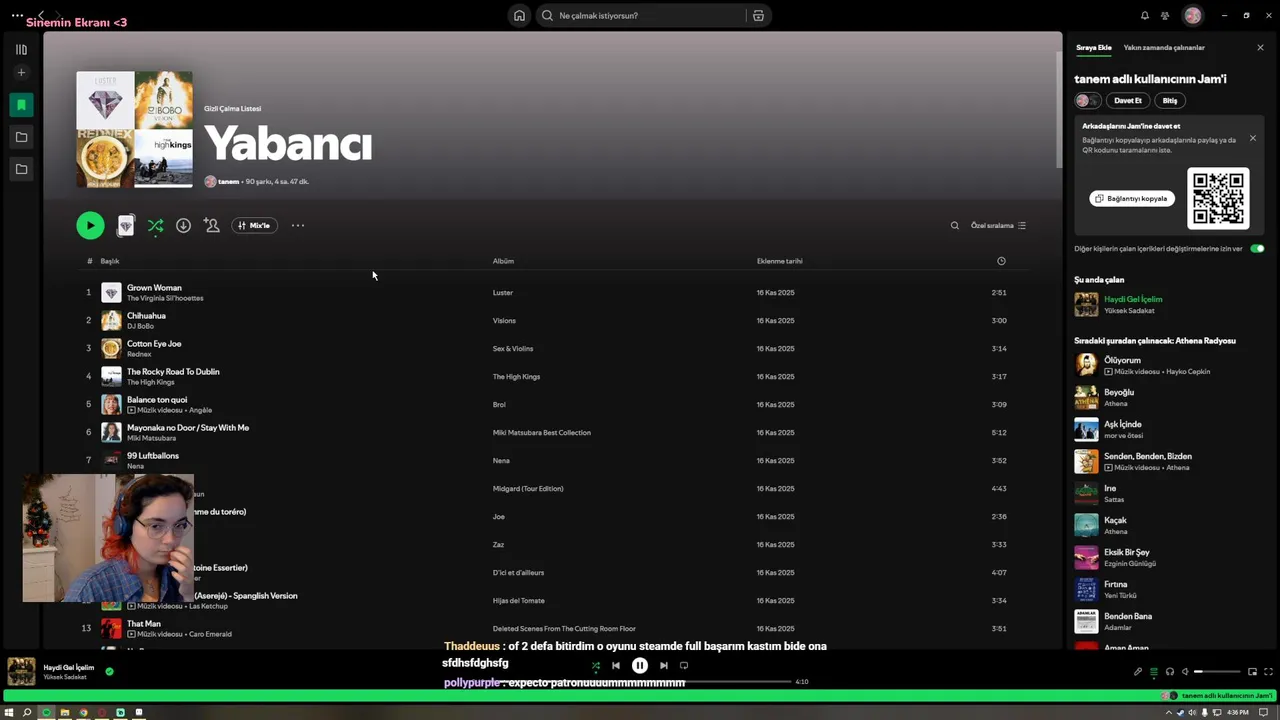Toggle allowing others to change playback
The width and height of the screenshot is (1280, 720).
tap(1257, 248)
